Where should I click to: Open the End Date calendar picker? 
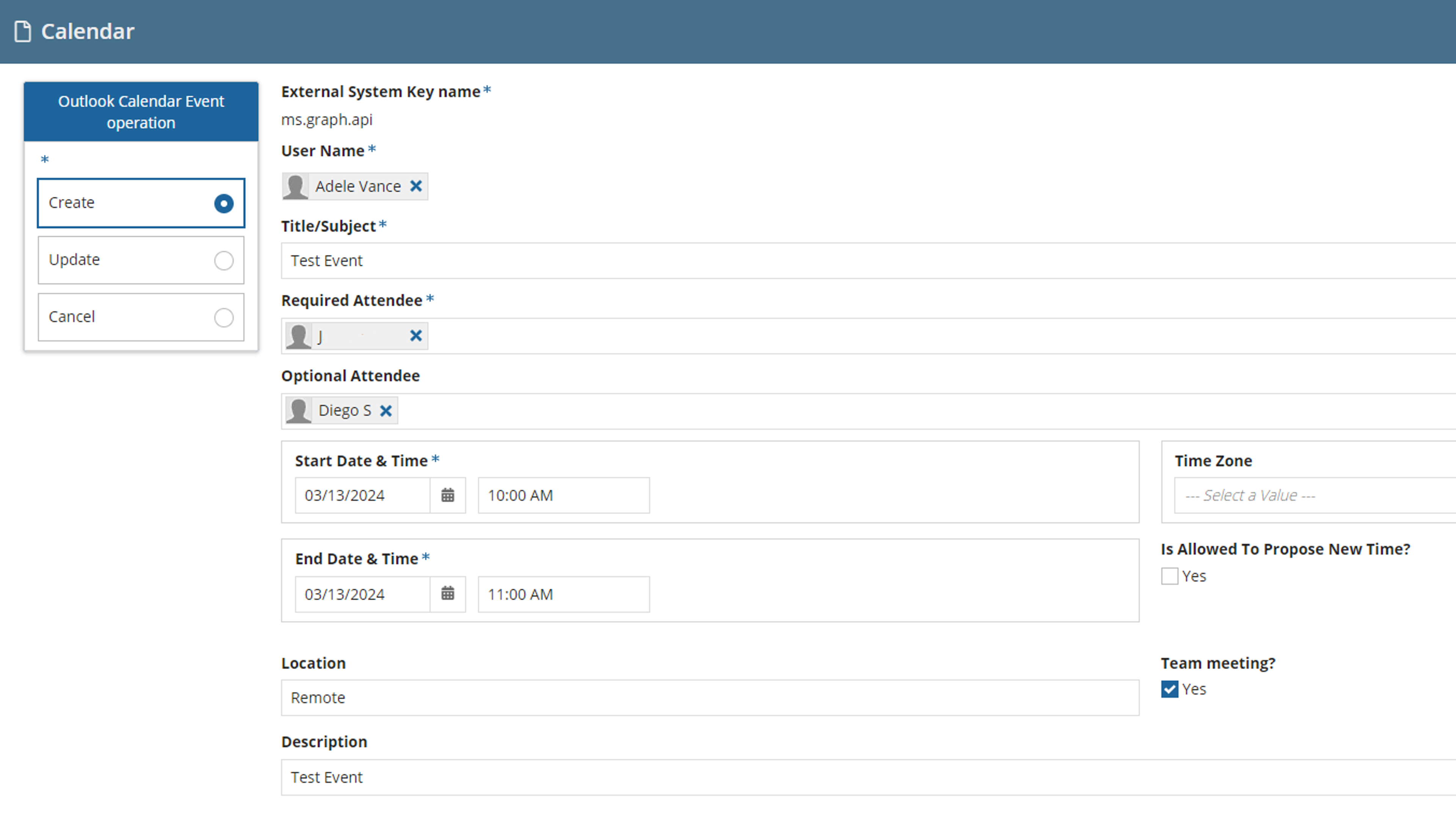[x=448, y=594]
